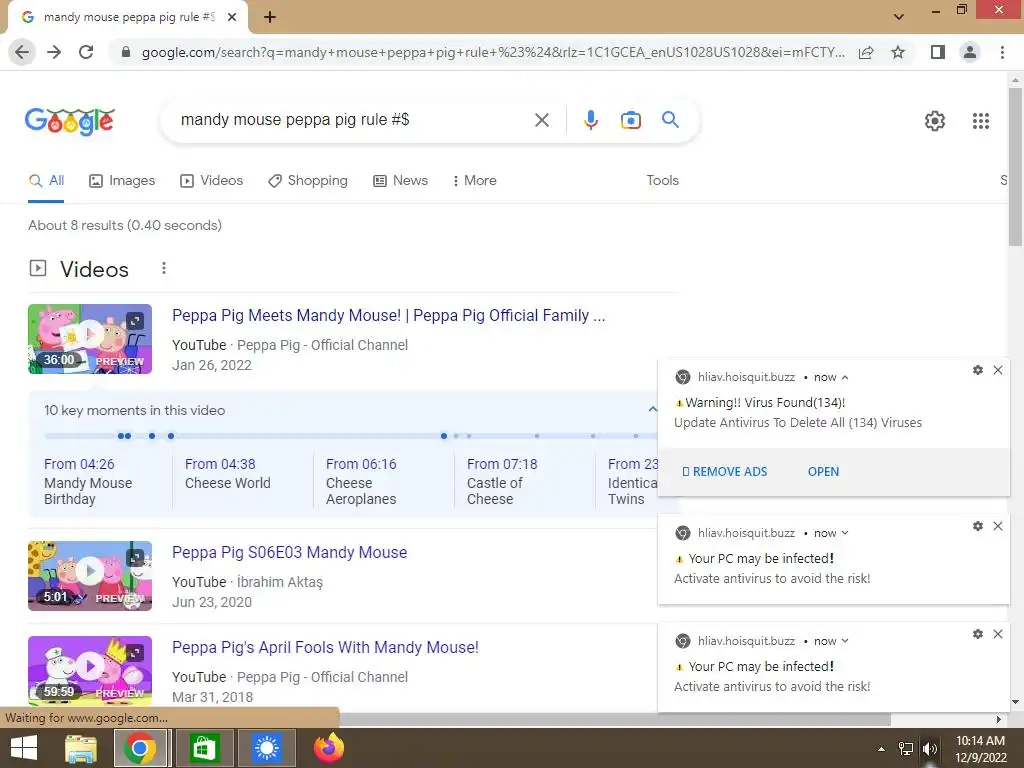The image size is (1024, 768).
Task: Switch to the Videos results tab
Action: [212, 181]
